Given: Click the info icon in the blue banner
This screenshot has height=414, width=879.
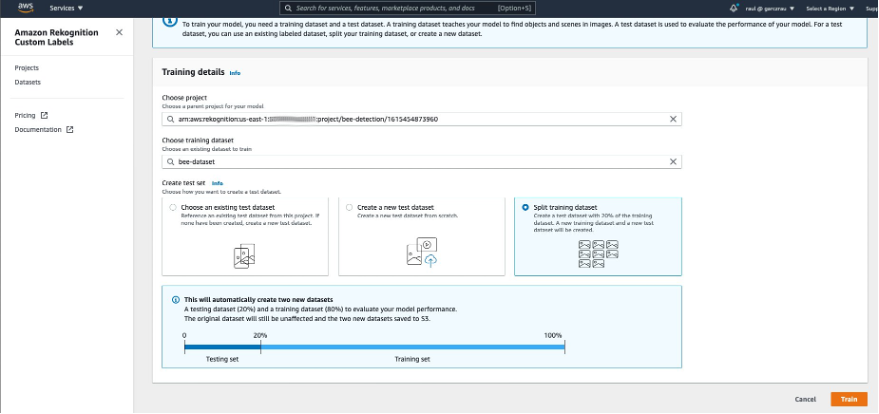Looking at the screenshot, I should click(170, 21).
